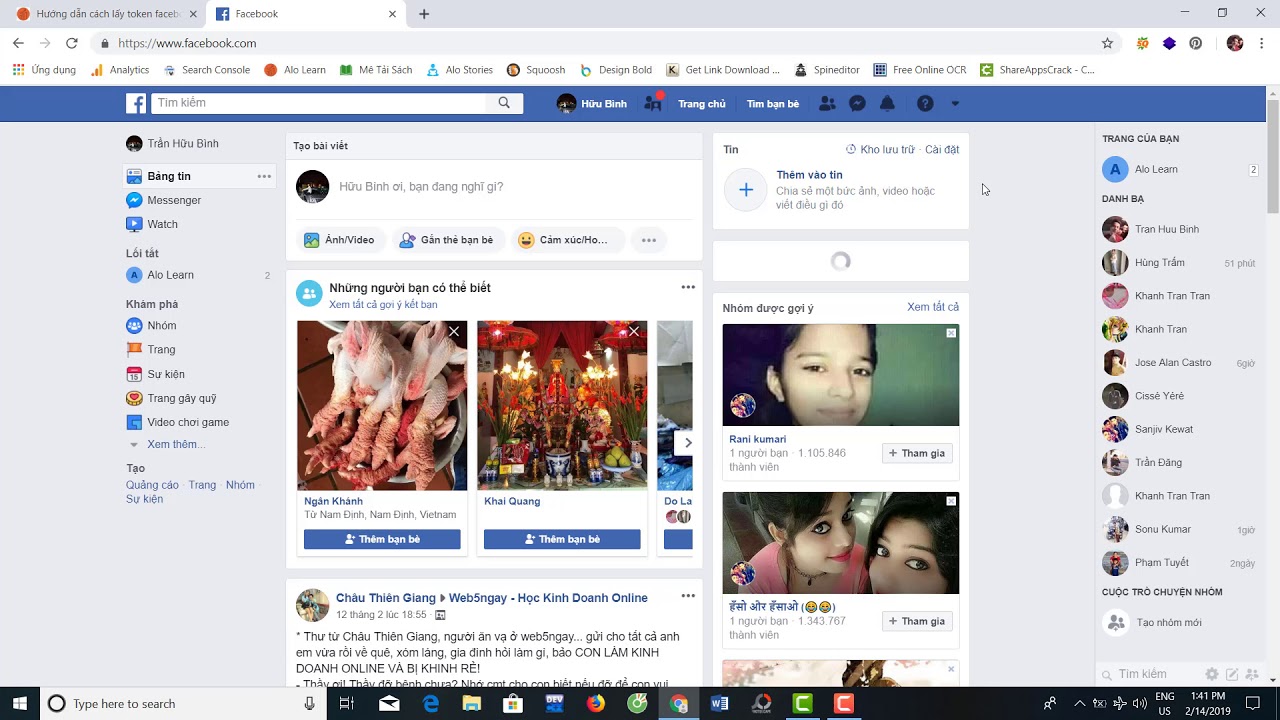
Task: Open Nhóm in Khám phá list
Action: tap(161, 325)
